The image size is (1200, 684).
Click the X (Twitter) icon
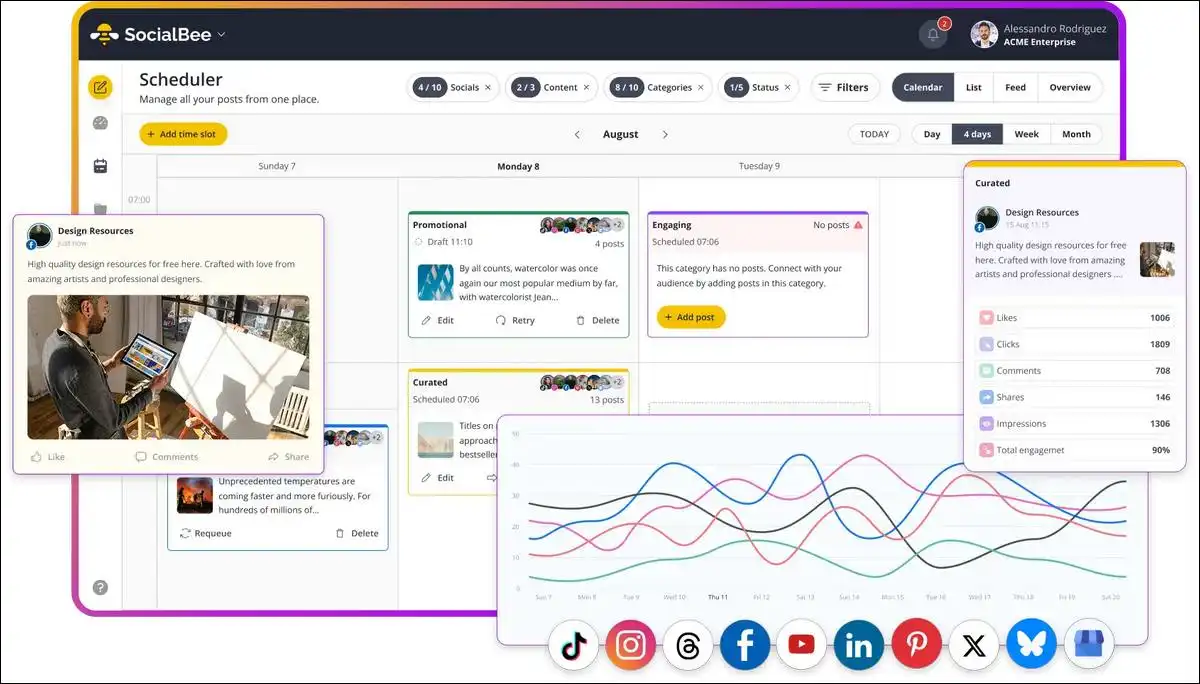[x=973, y=646]
